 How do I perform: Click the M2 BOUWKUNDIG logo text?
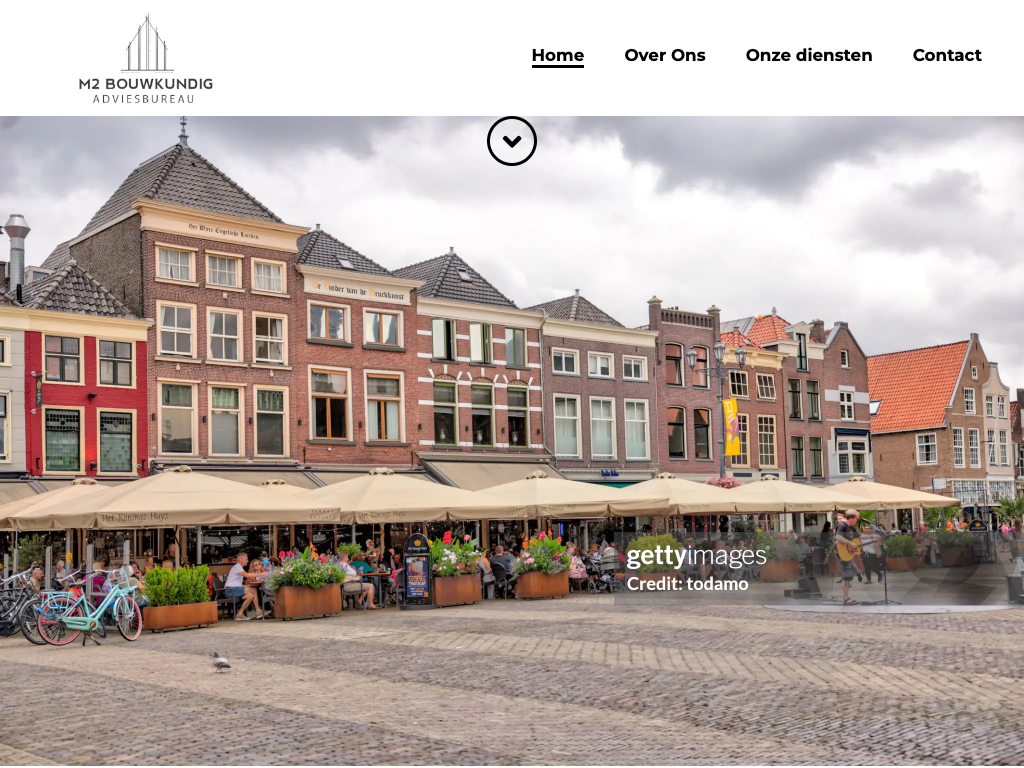coord(146,84)
